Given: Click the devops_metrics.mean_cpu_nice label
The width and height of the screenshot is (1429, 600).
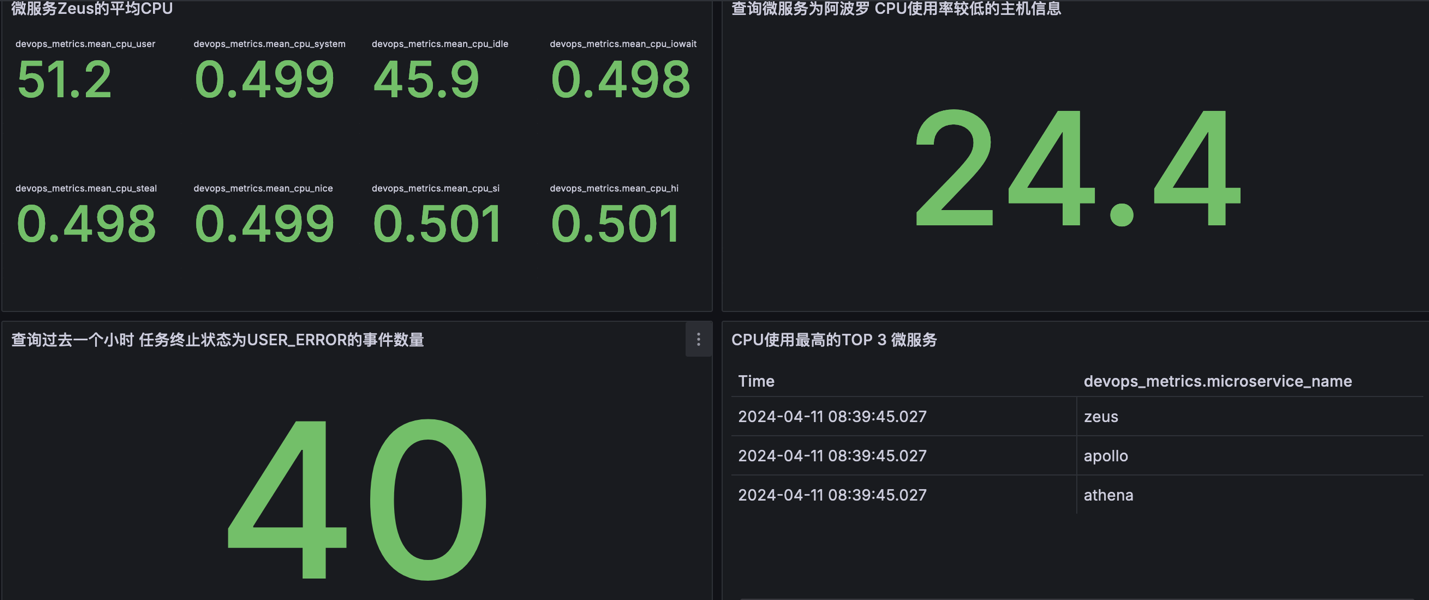Looking at the screenshot, I should [263, 188].
